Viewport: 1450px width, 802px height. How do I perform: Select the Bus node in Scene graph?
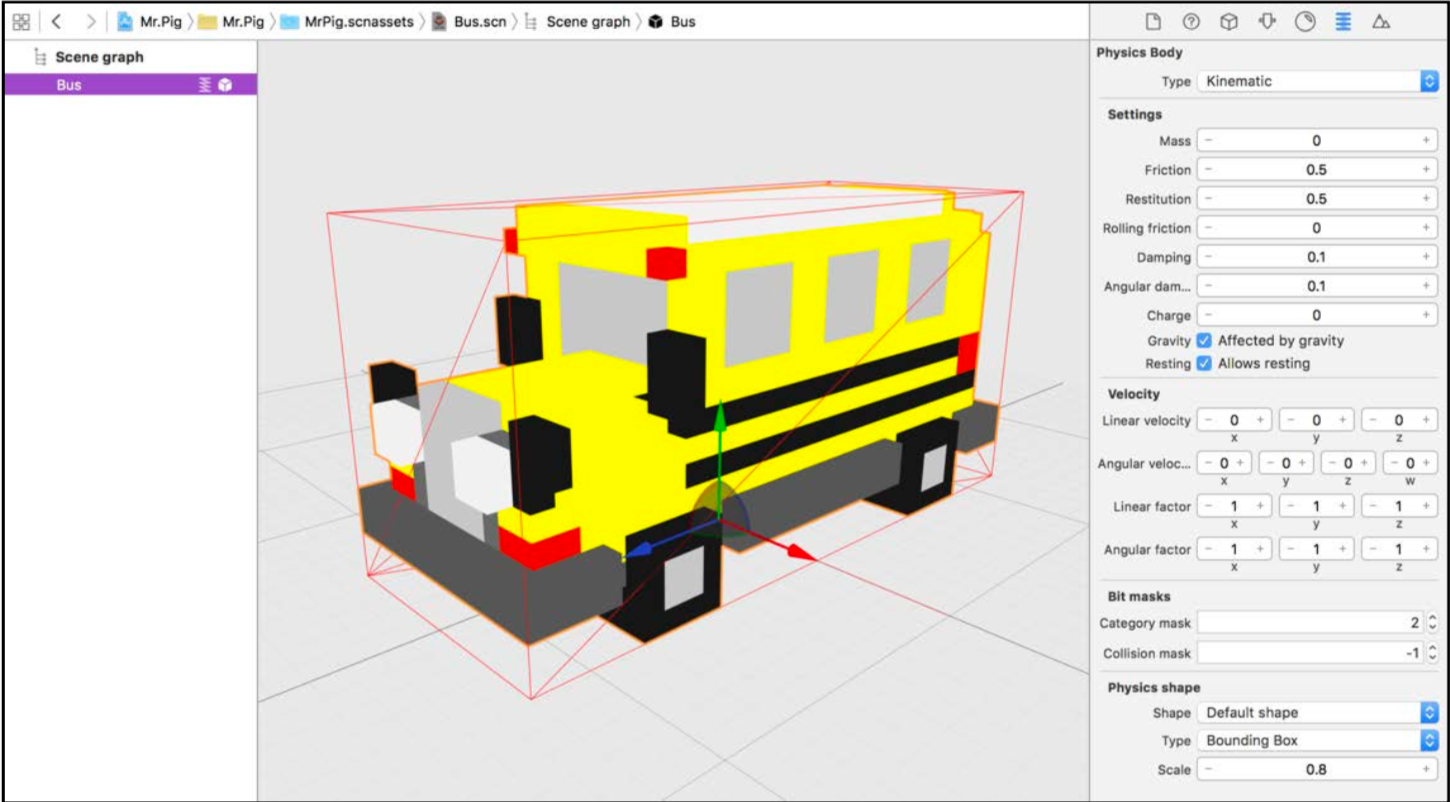point(130,85)
